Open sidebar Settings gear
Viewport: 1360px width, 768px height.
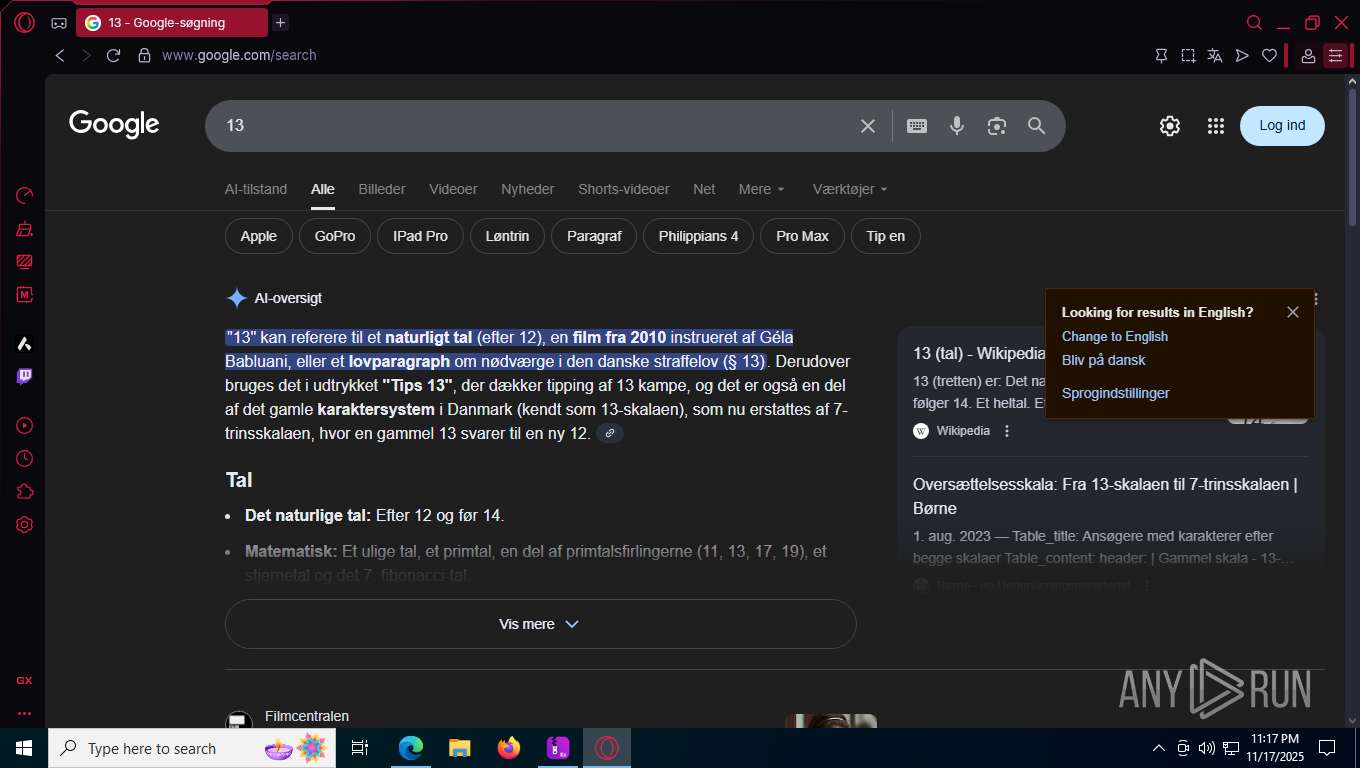click(x=25, y=525)
